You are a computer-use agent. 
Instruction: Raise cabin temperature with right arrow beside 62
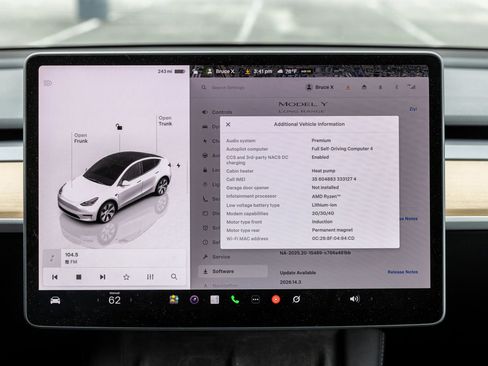(131, 300)
